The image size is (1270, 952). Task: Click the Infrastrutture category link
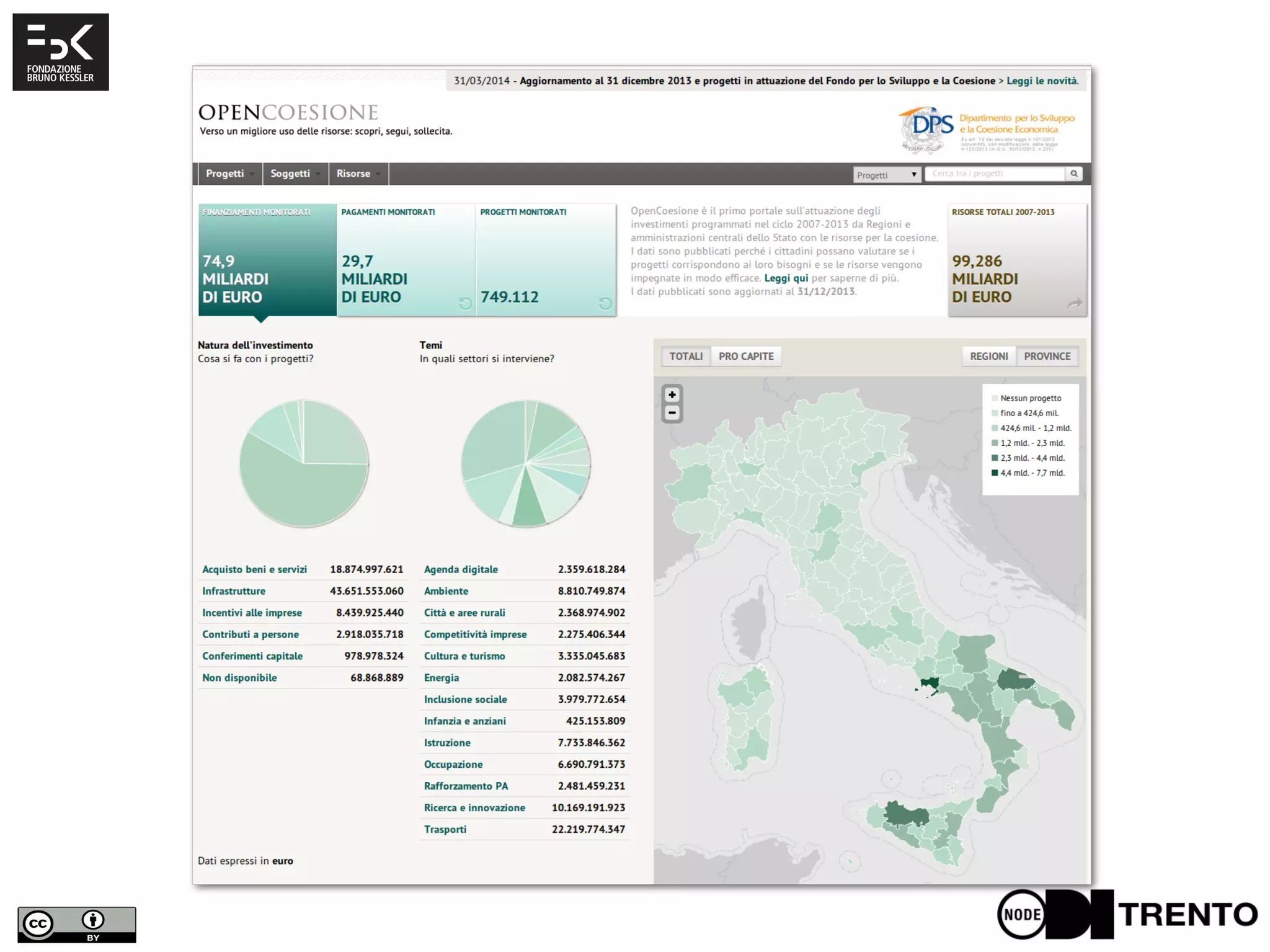click(x=234, y=590)
